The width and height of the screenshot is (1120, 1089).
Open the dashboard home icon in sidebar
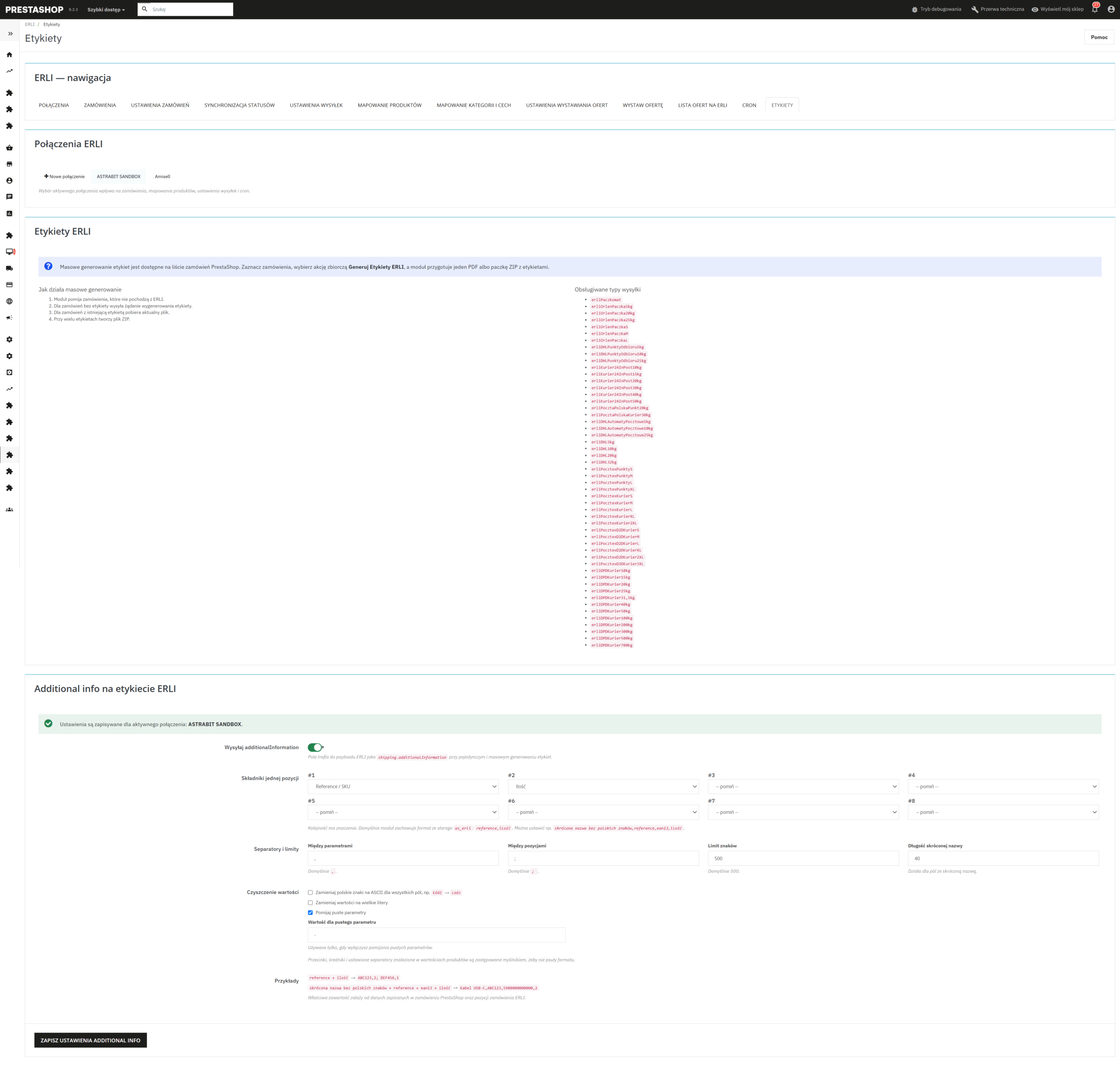click(x=9, y=55)
